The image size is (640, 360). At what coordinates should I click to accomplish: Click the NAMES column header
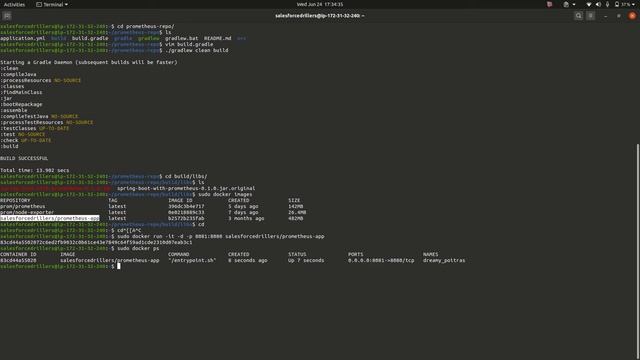tap(431, 254)
